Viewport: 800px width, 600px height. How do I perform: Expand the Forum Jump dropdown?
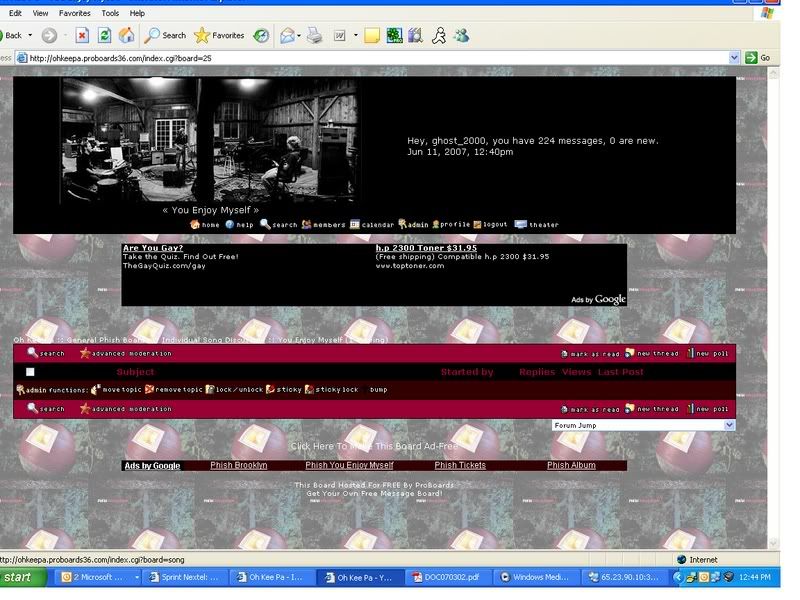(728, 425)
